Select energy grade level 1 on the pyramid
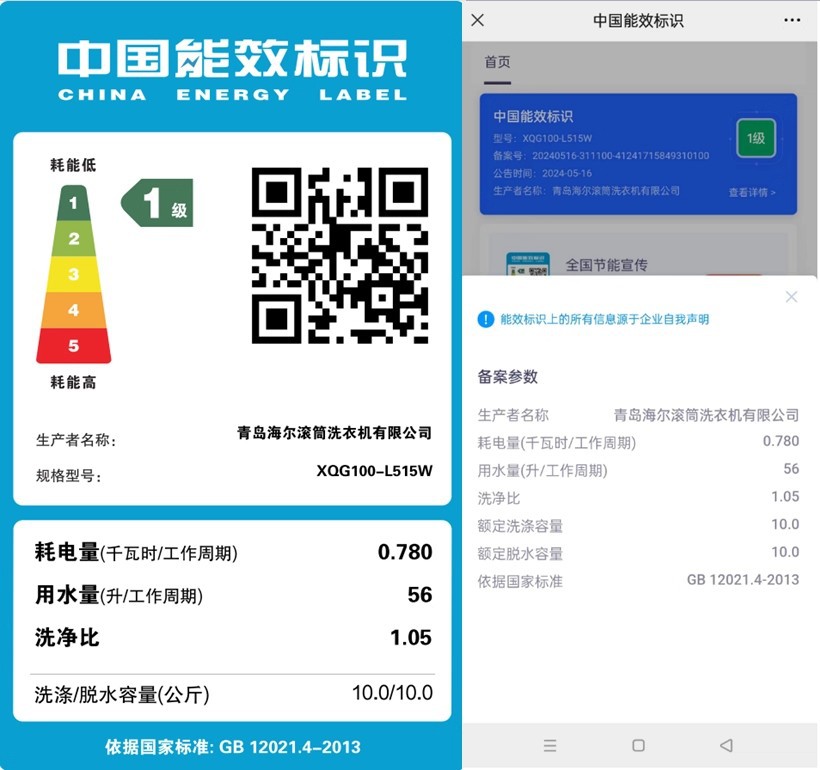 pyautogui.click(x=73, y=202)
